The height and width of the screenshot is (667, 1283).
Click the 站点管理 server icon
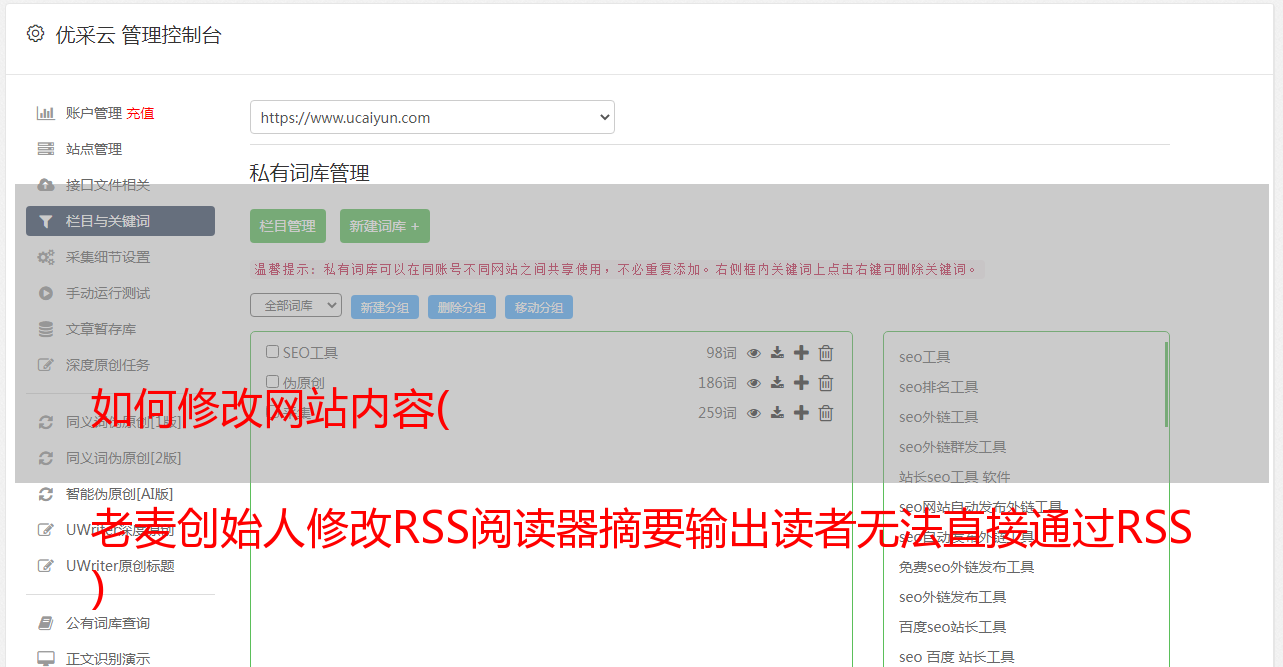46,149
